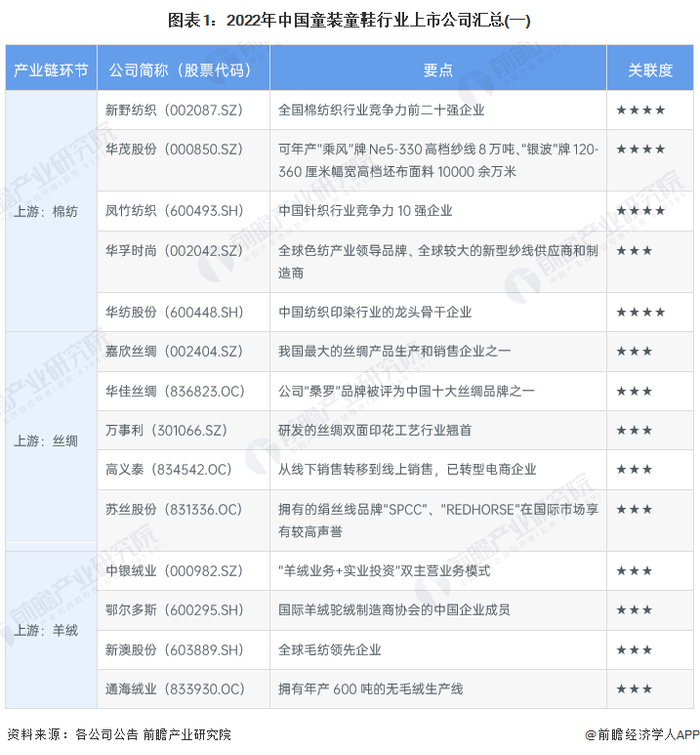Click company 嘉欣丝绸（002404.SZ）
This screenshot has height=755, width=700.
[x=174, y=351]
